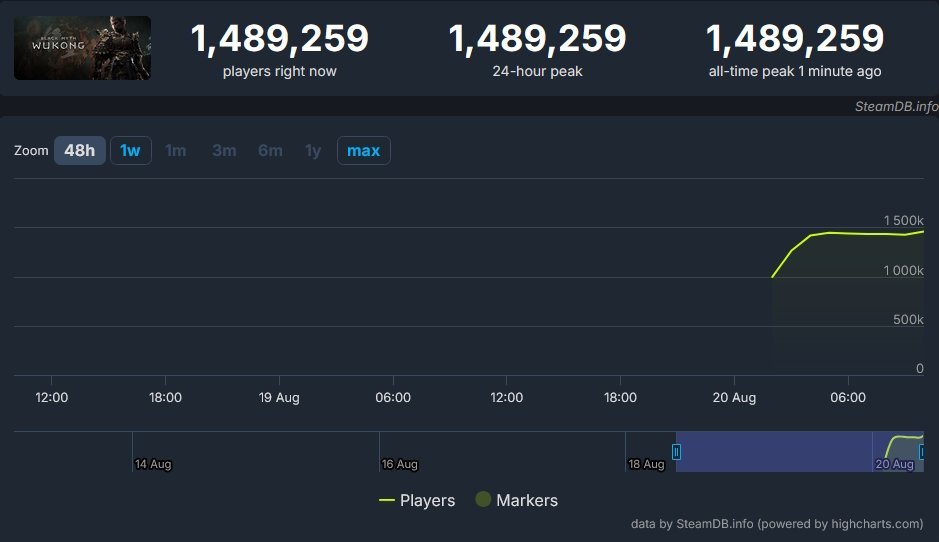Click the 'all-time peak 1 minute ago' label
Image resolution: width=939 pixels, height=542 pixels.
click(795, 71)
